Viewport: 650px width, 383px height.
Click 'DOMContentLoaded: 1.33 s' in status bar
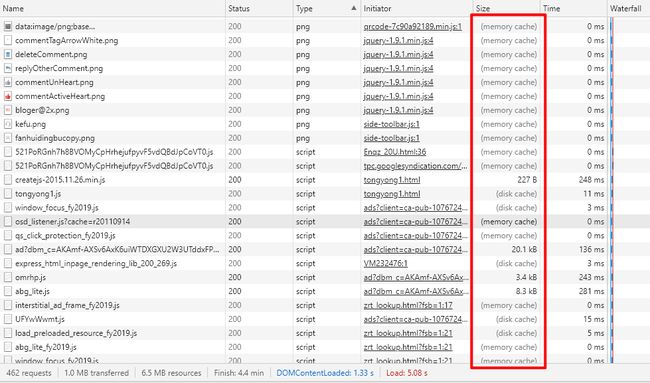pyautogui.click(x=325, y=373)
